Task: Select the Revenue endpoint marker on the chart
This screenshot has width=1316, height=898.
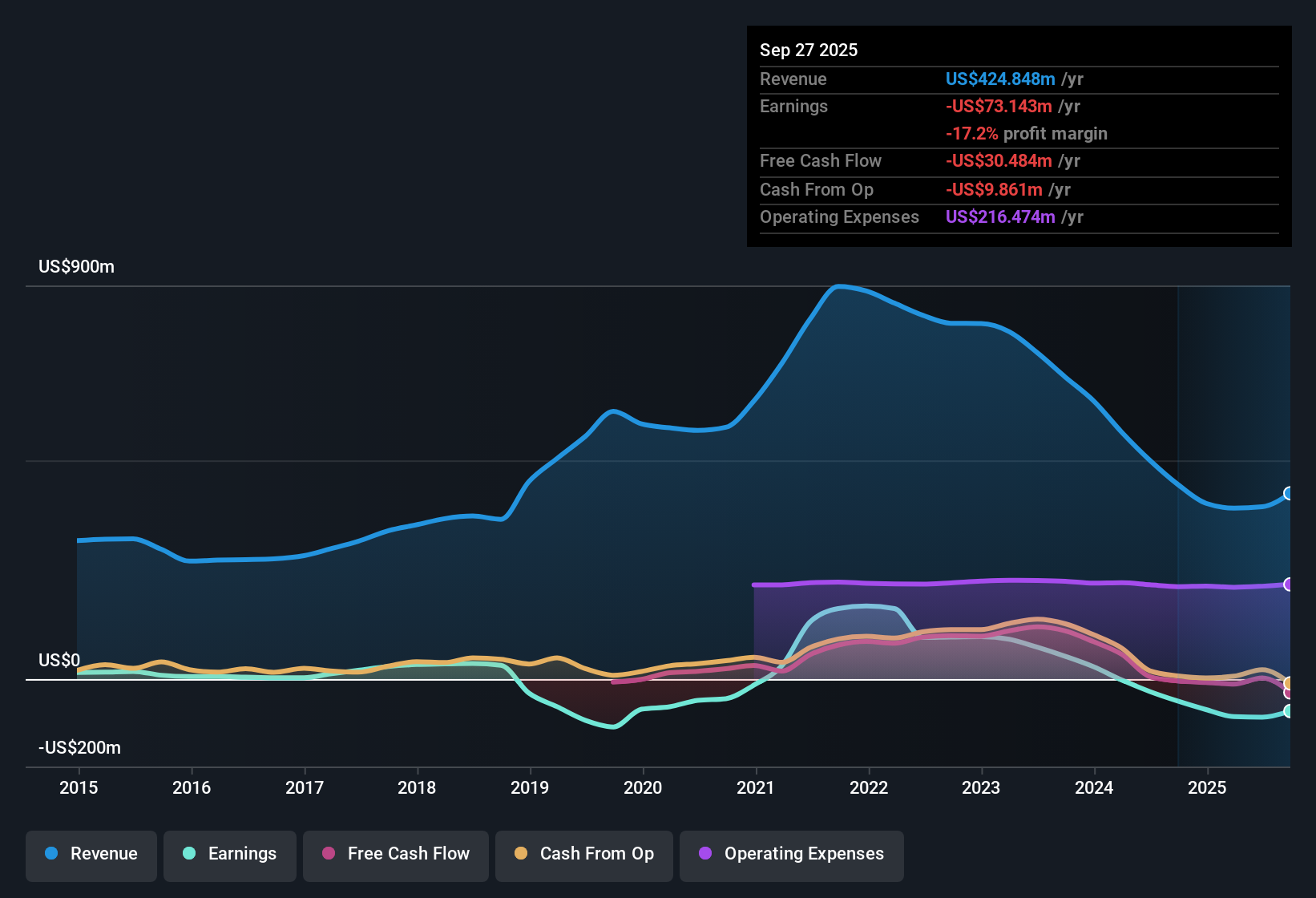Action: [x=1289, y=494]
